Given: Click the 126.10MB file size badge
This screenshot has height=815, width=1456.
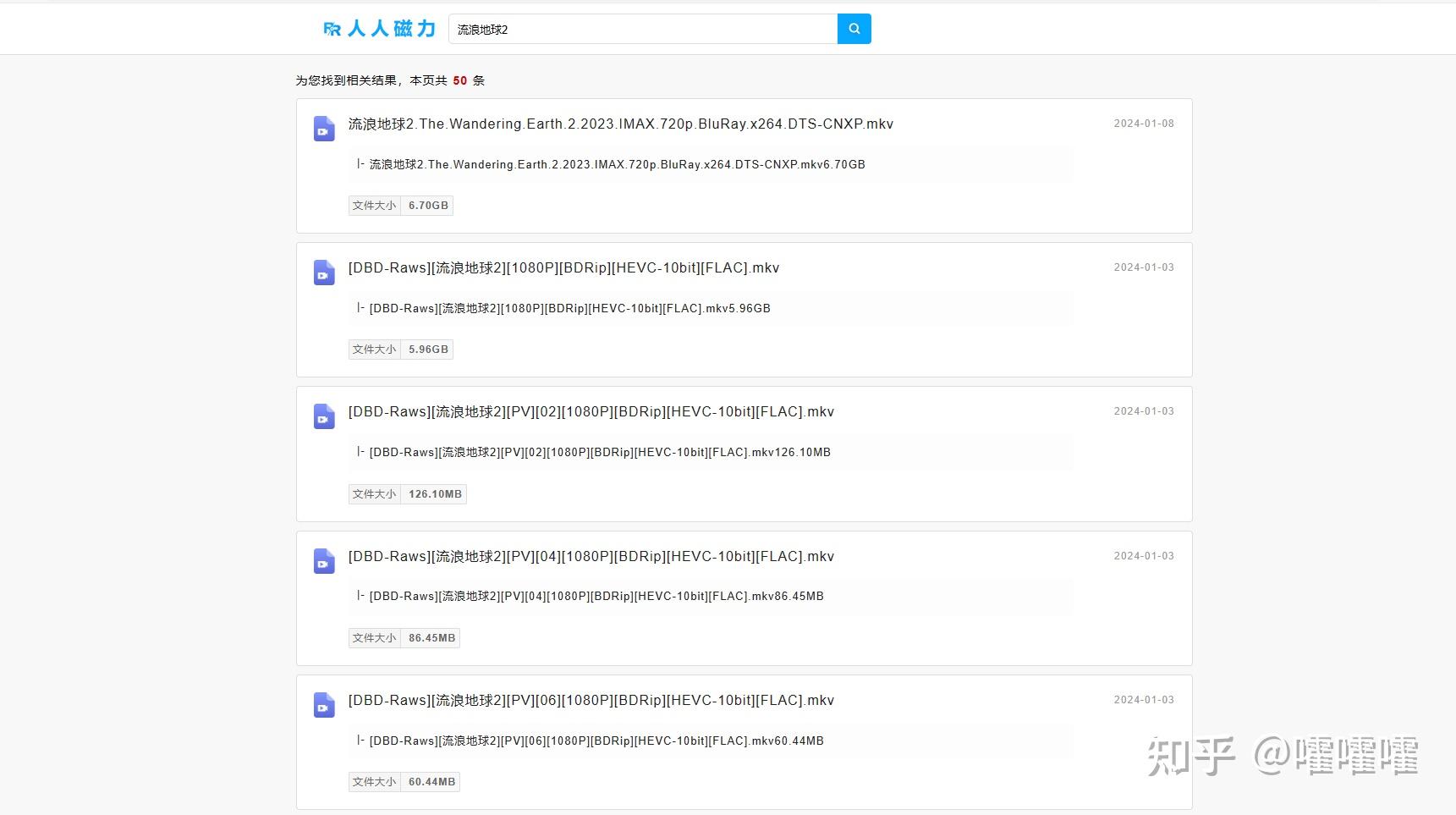Looking at the screenshot, I should click(408, 494).
